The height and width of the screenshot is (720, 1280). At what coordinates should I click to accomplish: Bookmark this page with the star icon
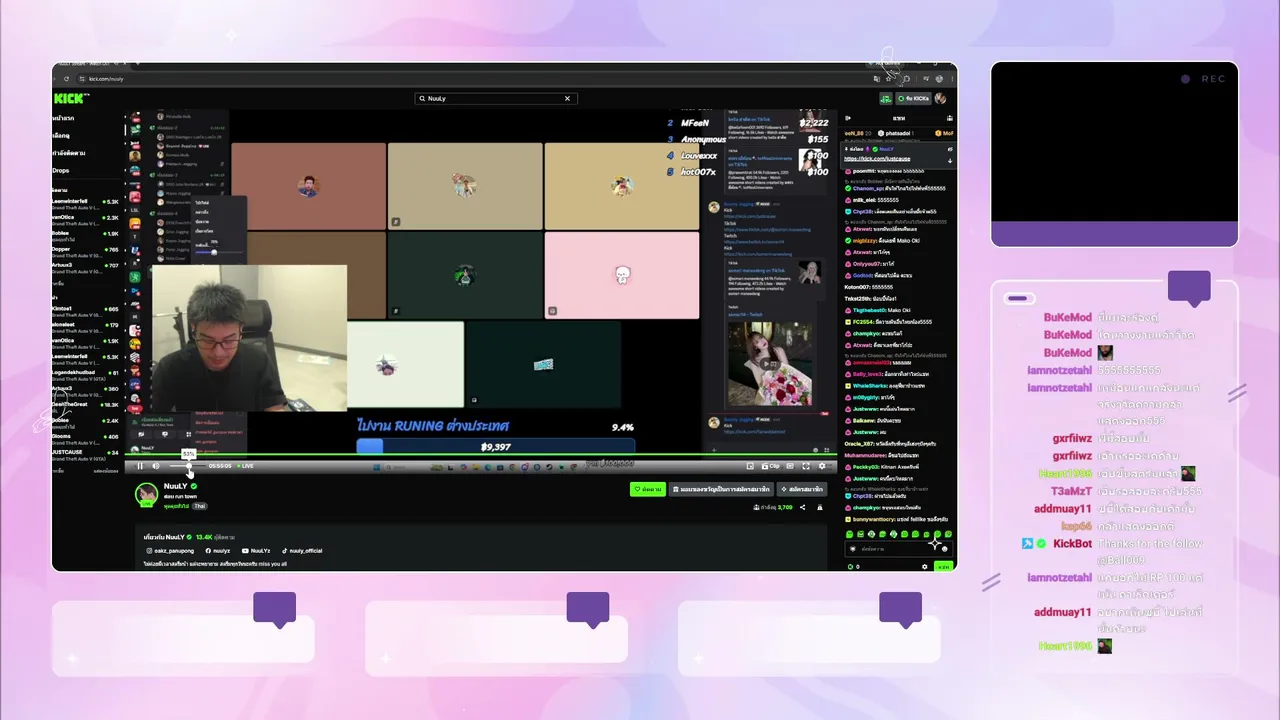tap(888, 79)
